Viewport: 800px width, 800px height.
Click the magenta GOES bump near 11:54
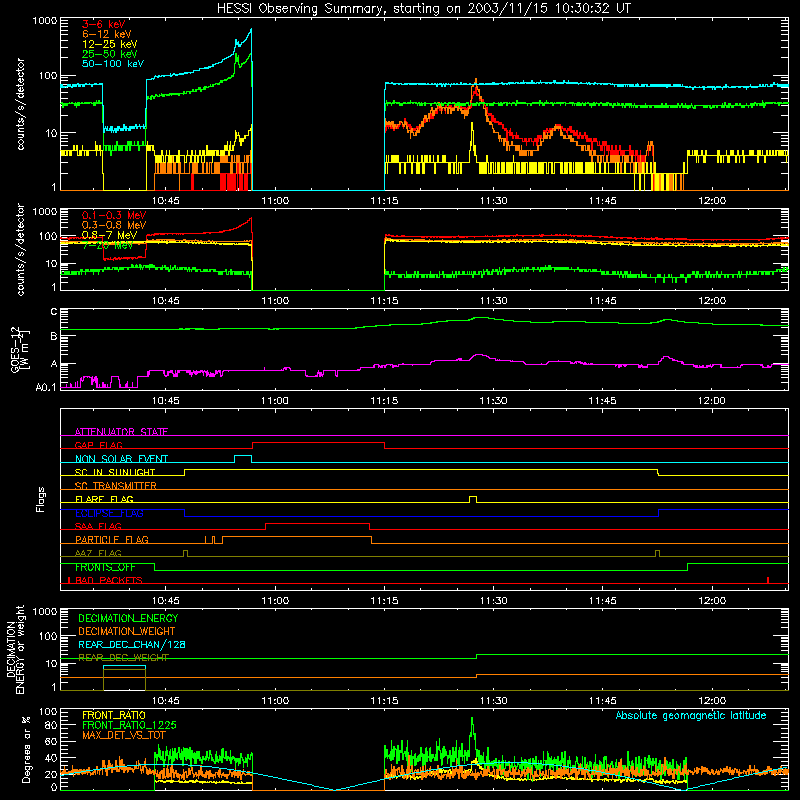tap(665, 358)
